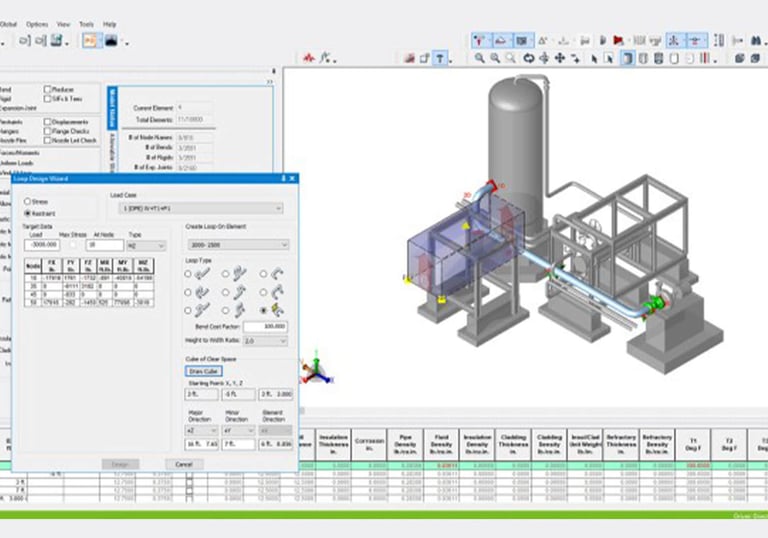The width and height of the screenshot is (768, 538).
Task: Open the Options menu
Action: pyautogui.click(x=37, y=24)
